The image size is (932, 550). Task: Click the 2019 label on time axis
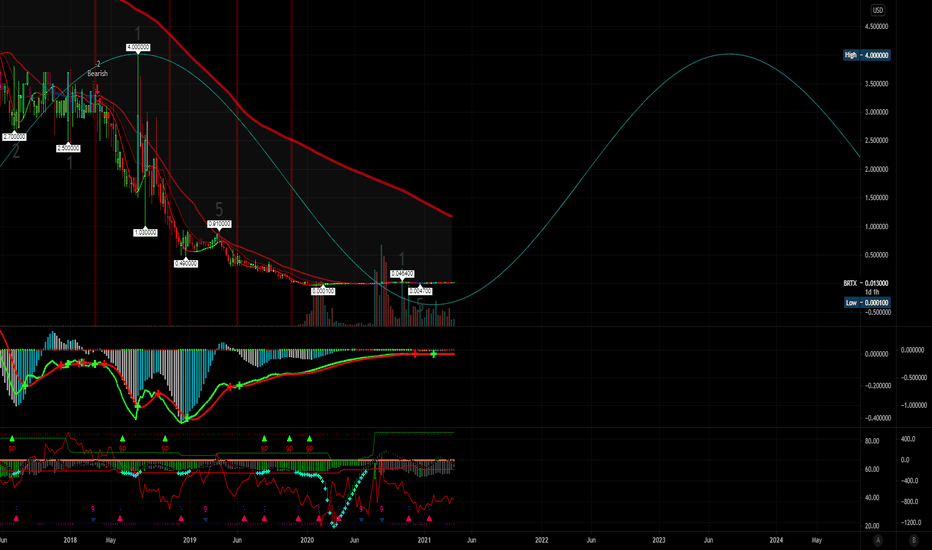[190, 540]
